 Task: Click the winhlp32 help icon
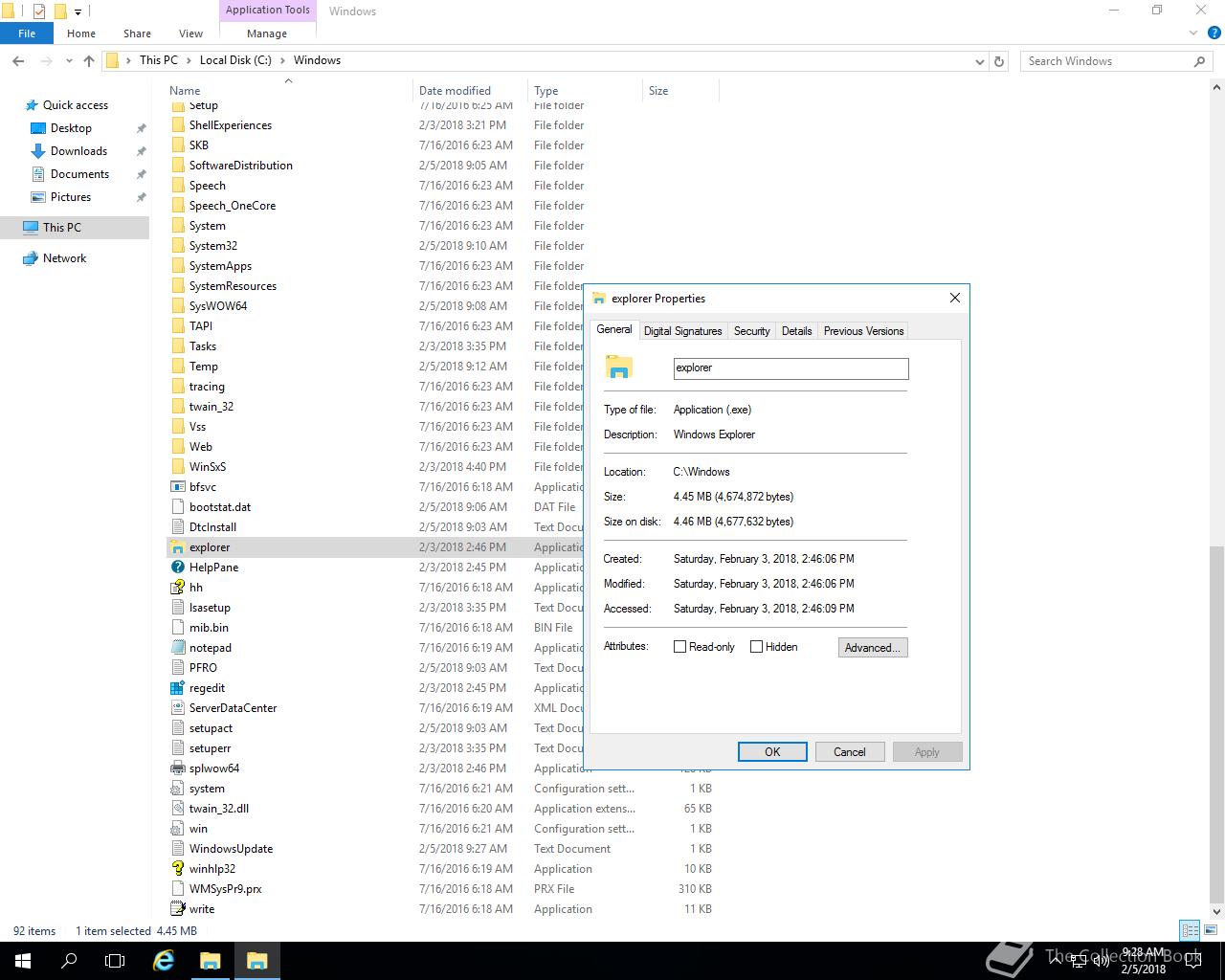(x=177, y=869)
